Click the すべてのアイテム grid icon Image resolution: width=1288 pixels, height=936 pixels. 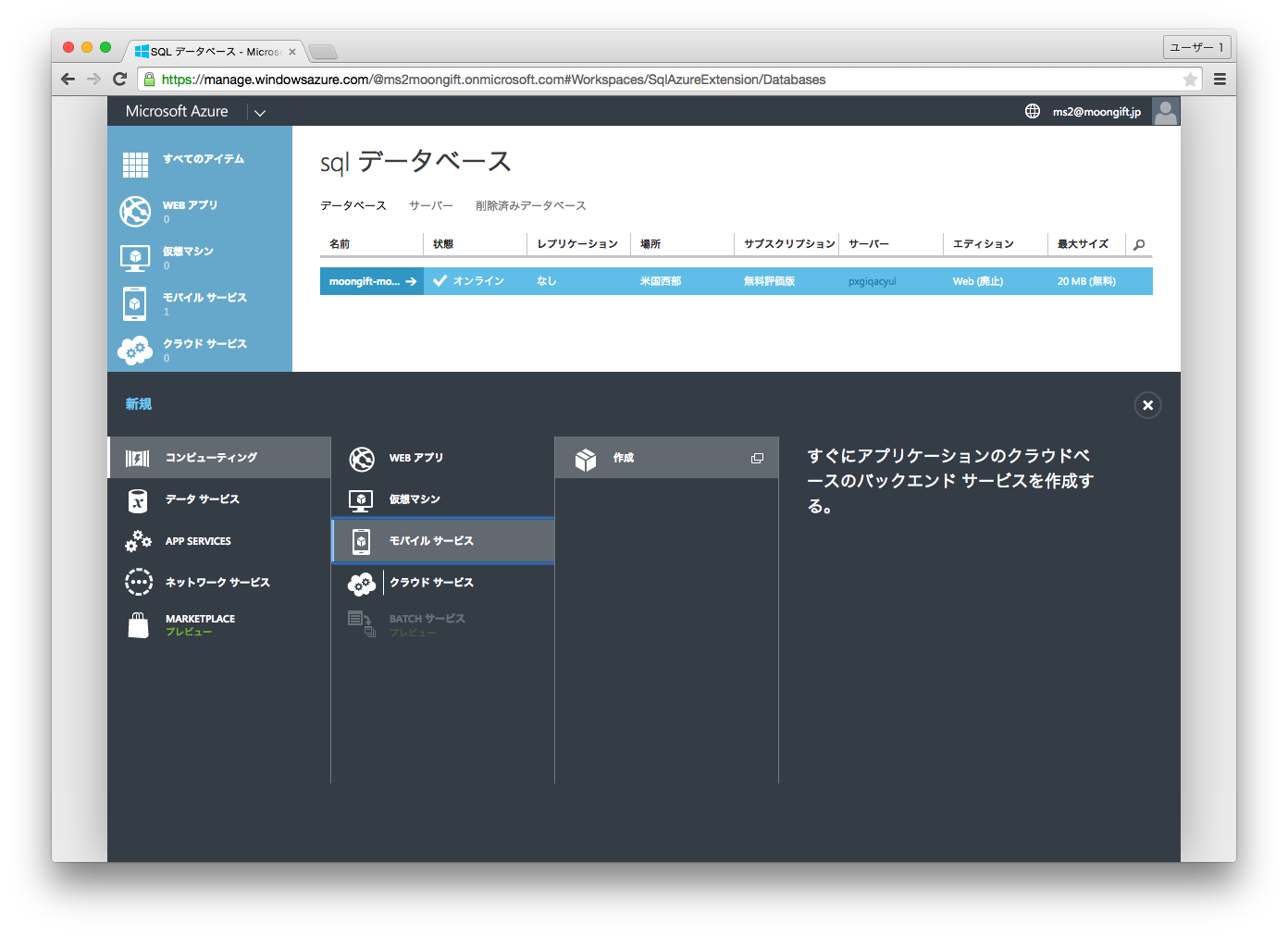(x=135, y=165)
